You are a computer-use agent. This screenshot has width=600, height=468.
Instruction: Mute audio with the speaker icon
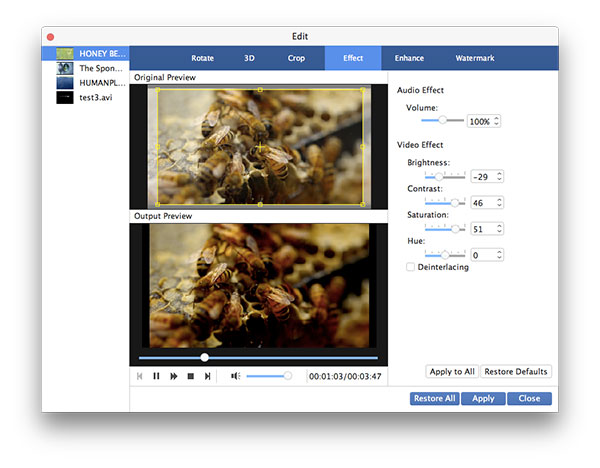click(235, 376)
